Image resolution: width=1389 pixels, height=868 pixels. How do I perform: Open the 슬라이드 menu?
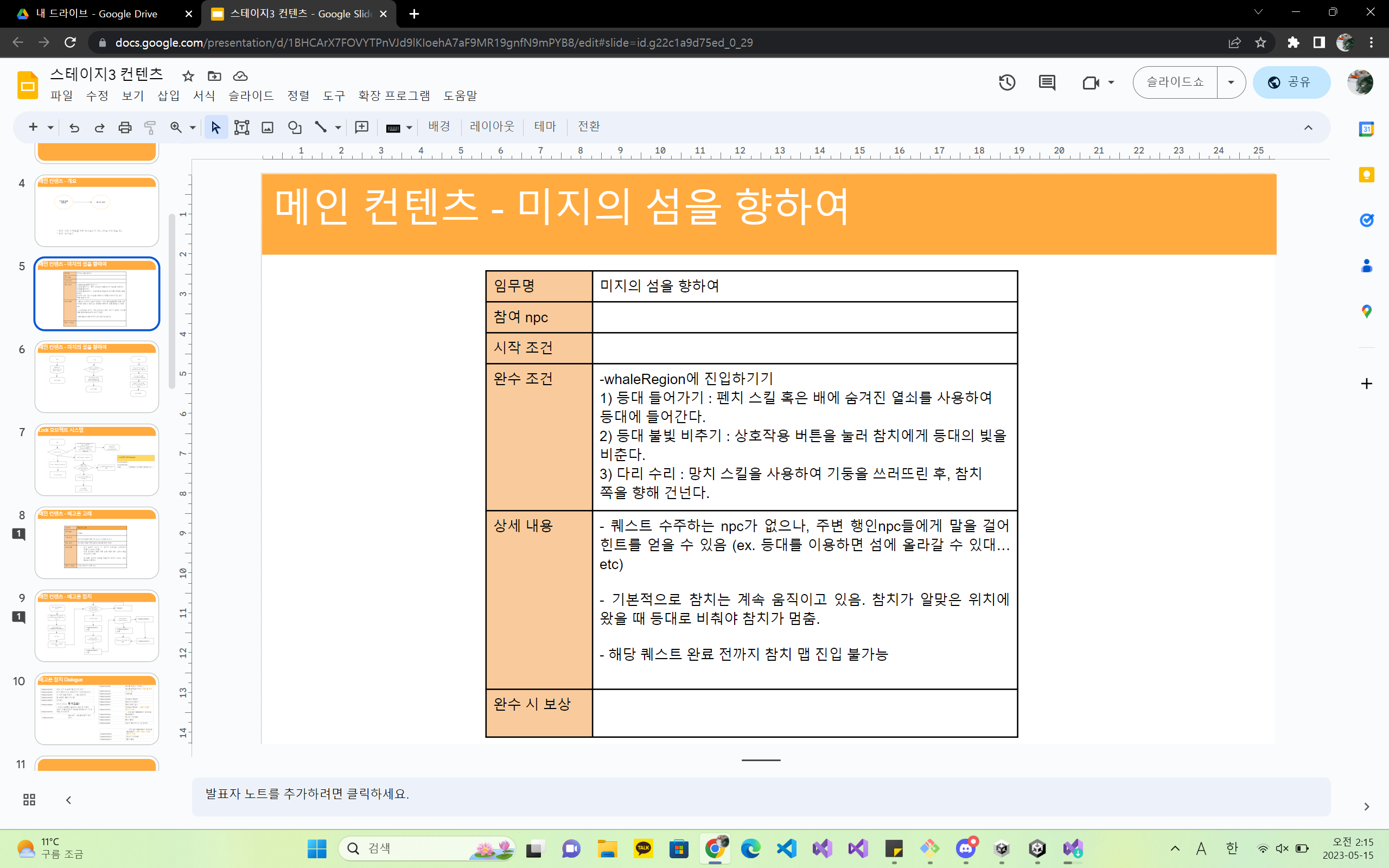pos(251,96)
